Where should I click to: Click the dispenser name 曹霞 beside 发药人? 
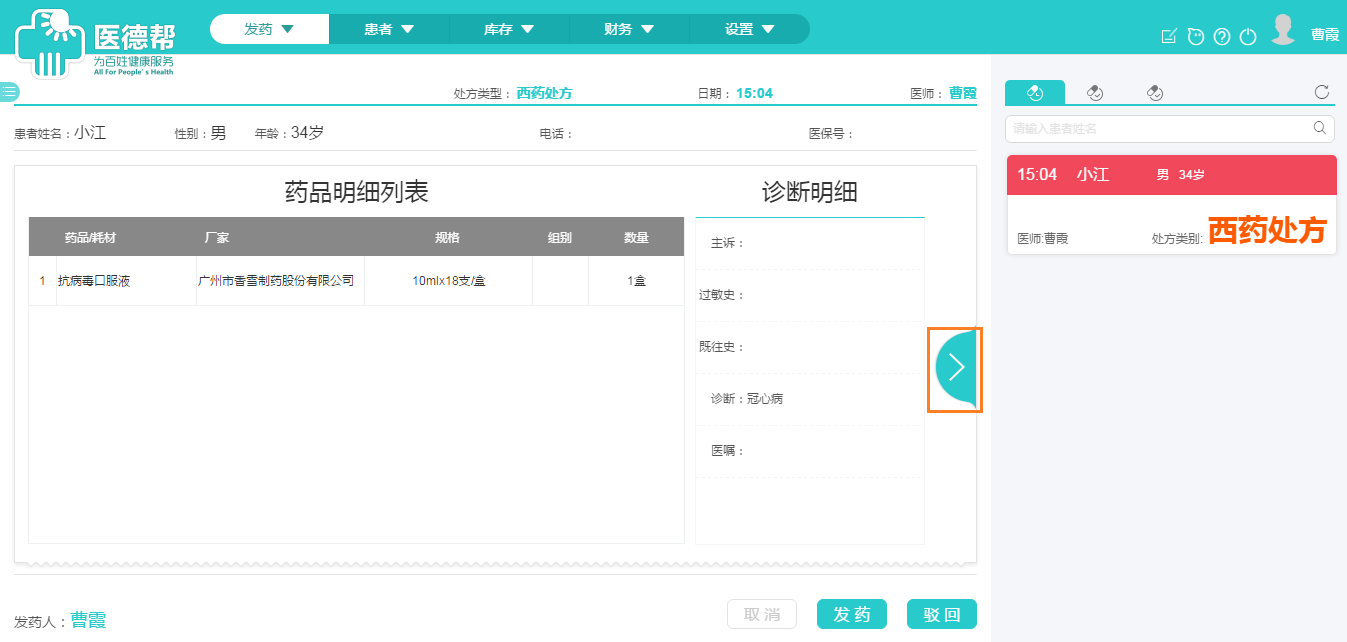[x=88, y=620]
